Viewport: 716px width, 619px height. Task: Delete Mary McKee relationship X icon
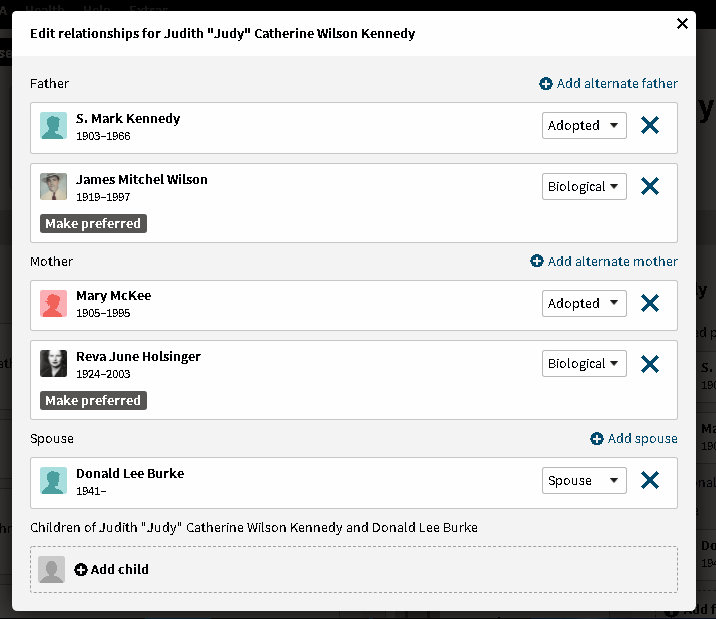pyautogui.click(x=649, y=304)
